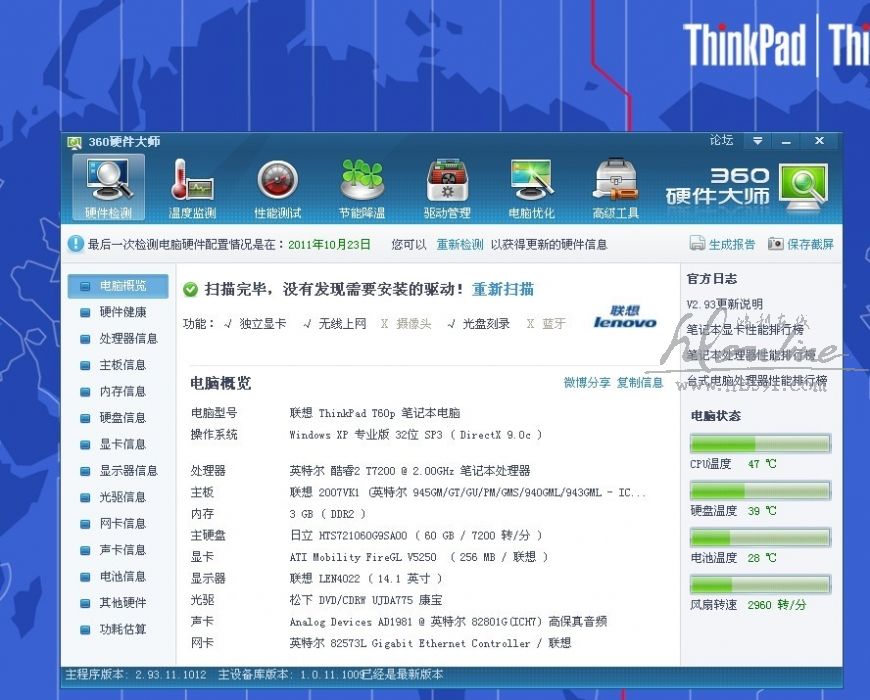Screen dimensions: 870x700
Task: Select 处理器信息 in the sidebar
Action: [x=128, y=339]
